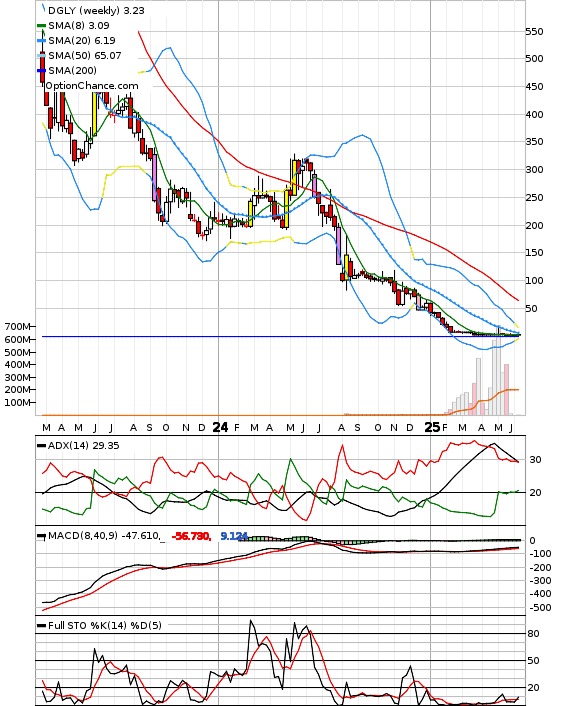Click the SMA(20) 6.19 legend label
The height and width of the screenshot is (706, 566).
(x=82, y=41)
